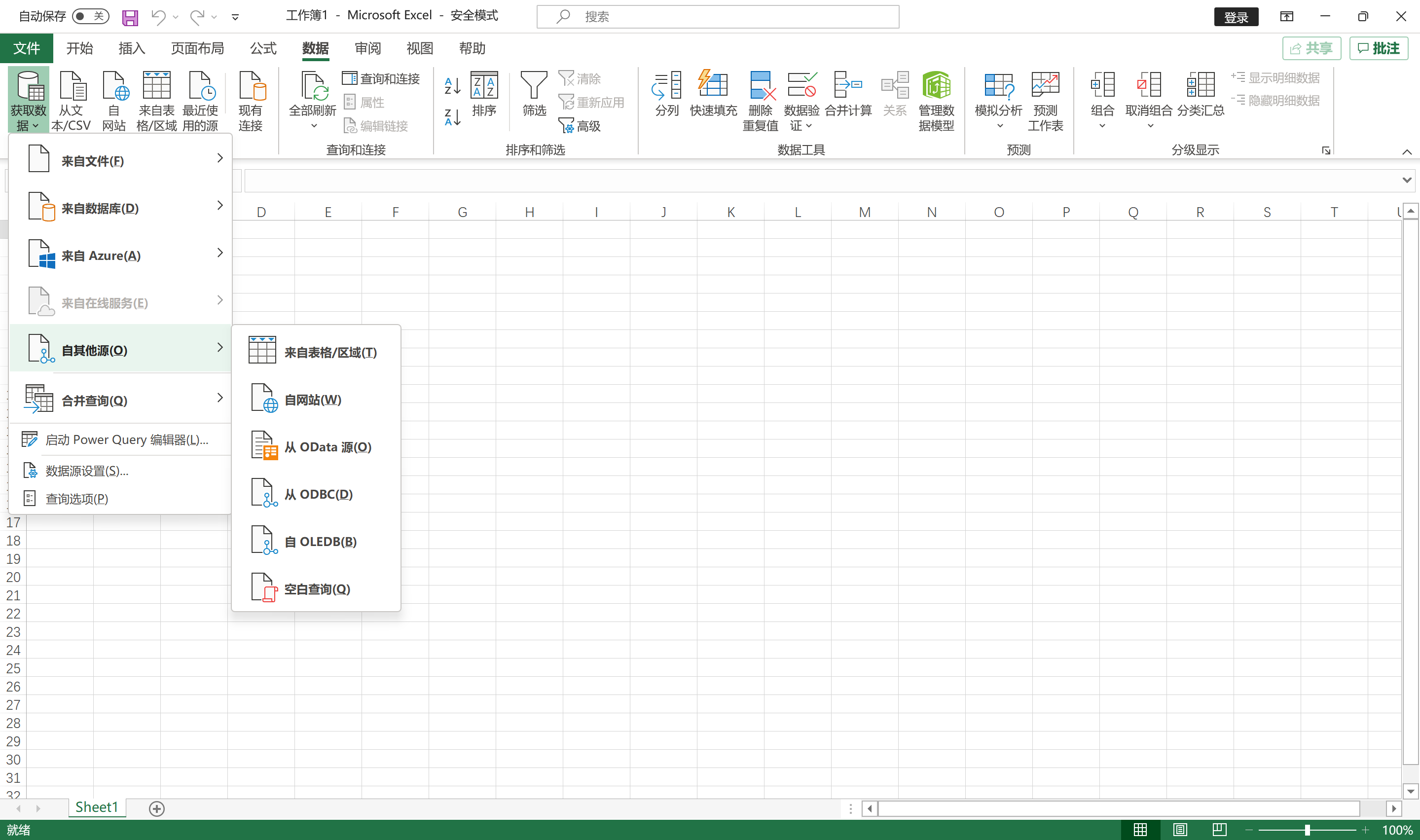Screen dimensions: 1420x840
Task: Click the Filter (筛选) funnel icon
Action: (533, 85)
